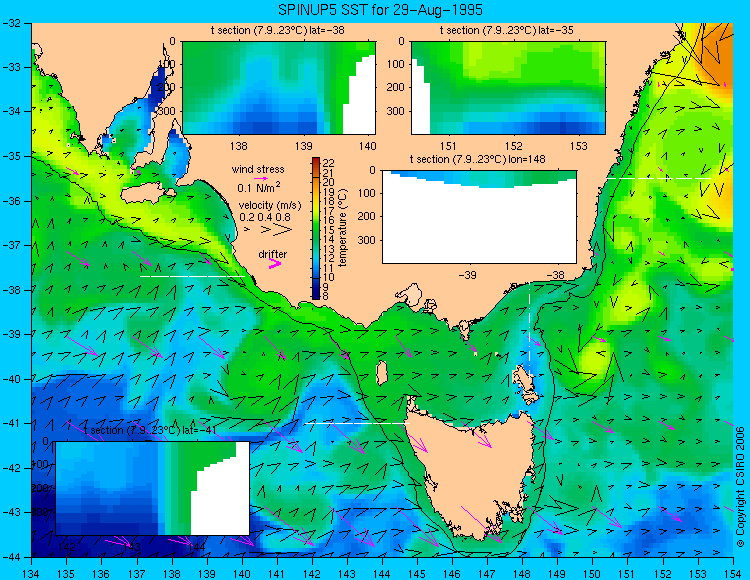Click the "20" color bar tick label

coord(329,182)
